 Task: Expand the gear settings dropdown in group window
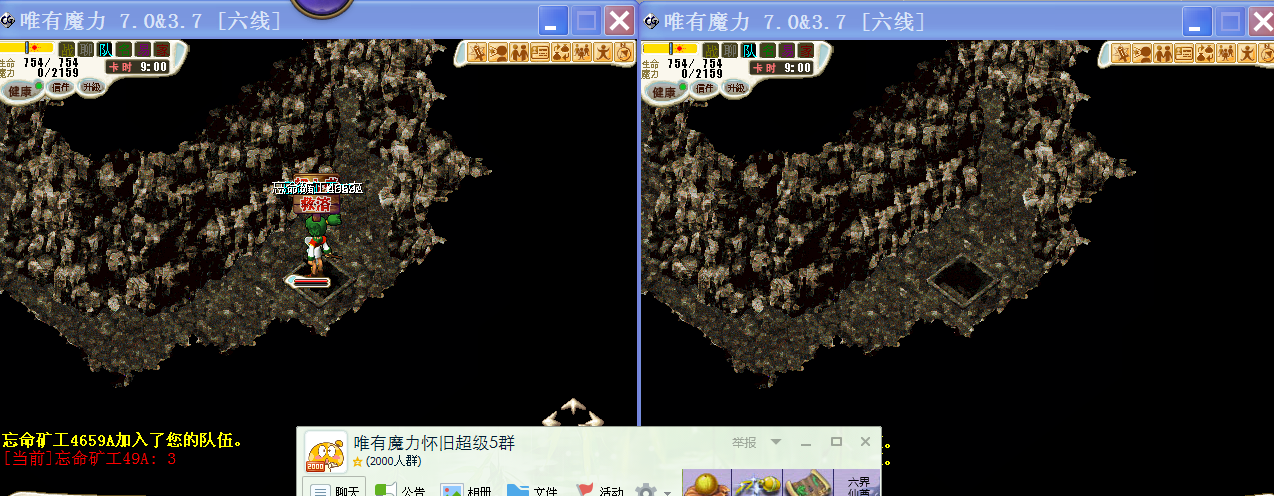coord(667,491)
